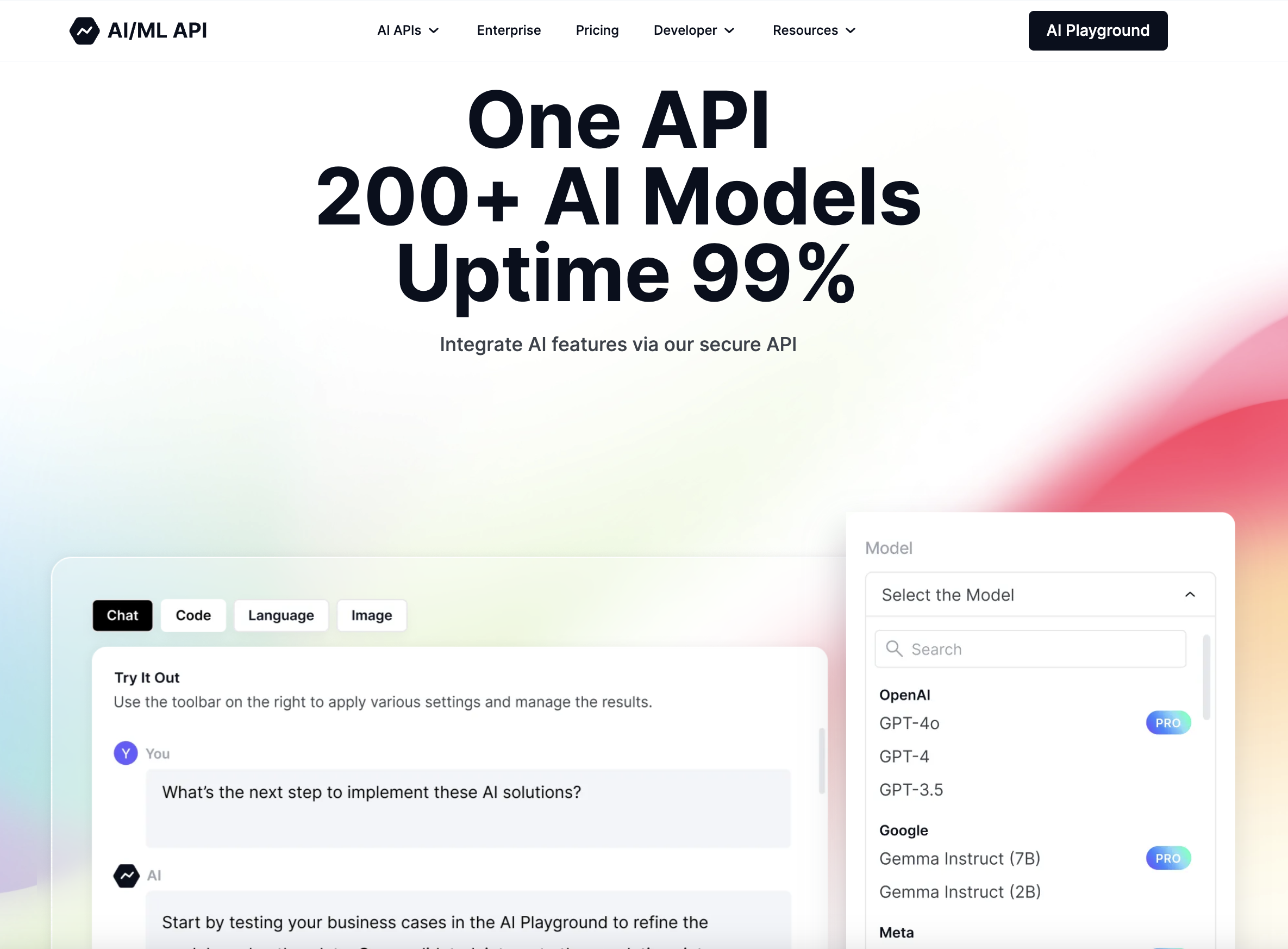The height and width of the screenshot is (949, 1288).
Task: Select the Chat tab
Action: tap(122, 615)
